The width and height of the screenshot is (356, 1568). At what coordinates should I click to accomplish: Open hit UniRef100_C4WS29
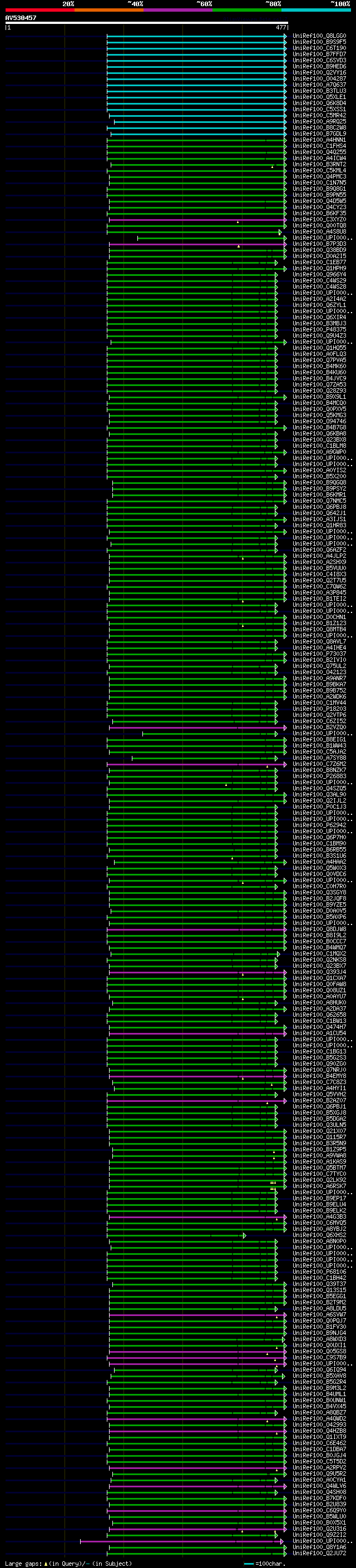[319, 280]
